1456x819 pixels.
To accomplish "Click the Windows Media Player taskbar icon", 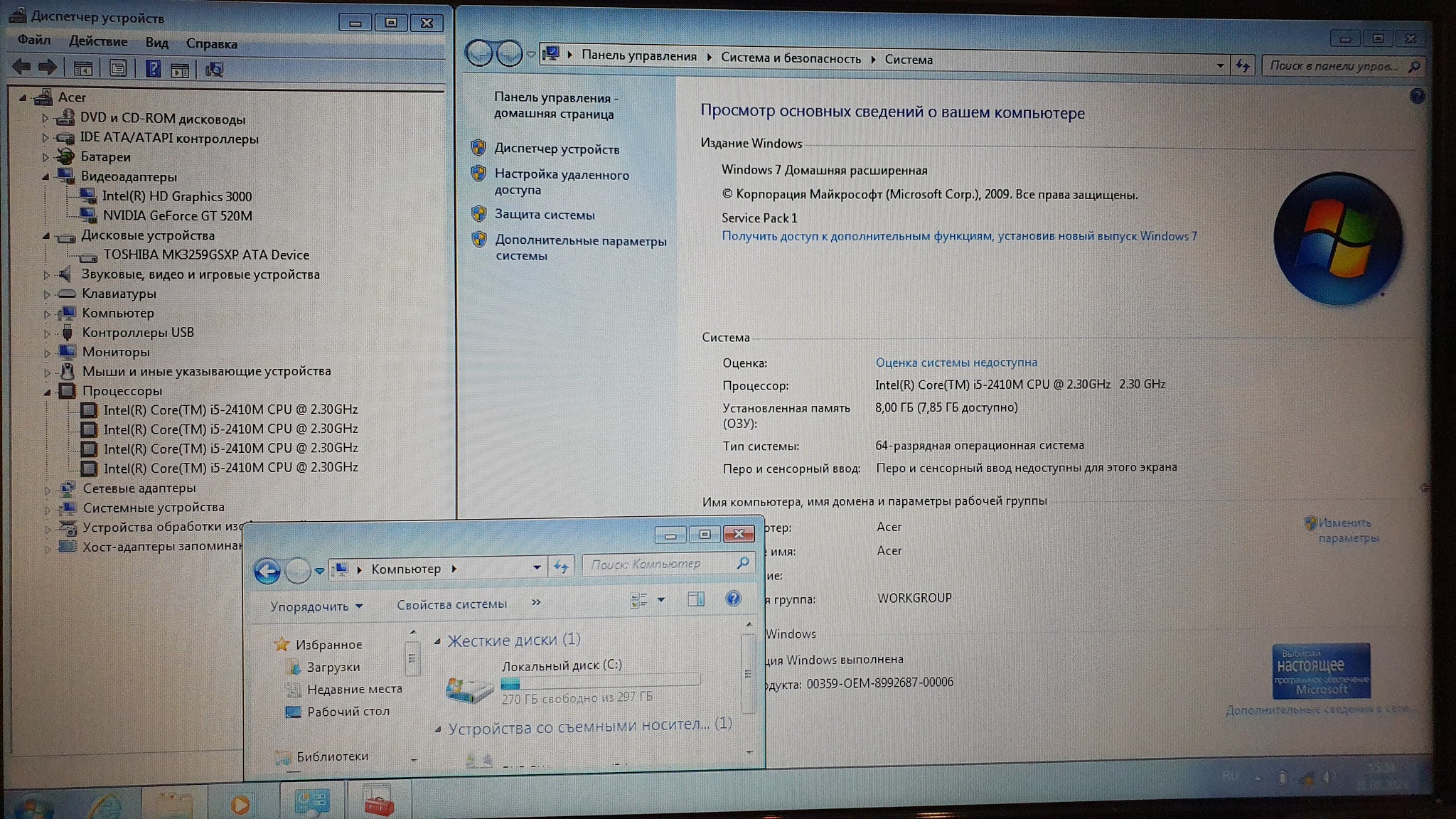I will (240, 804).
